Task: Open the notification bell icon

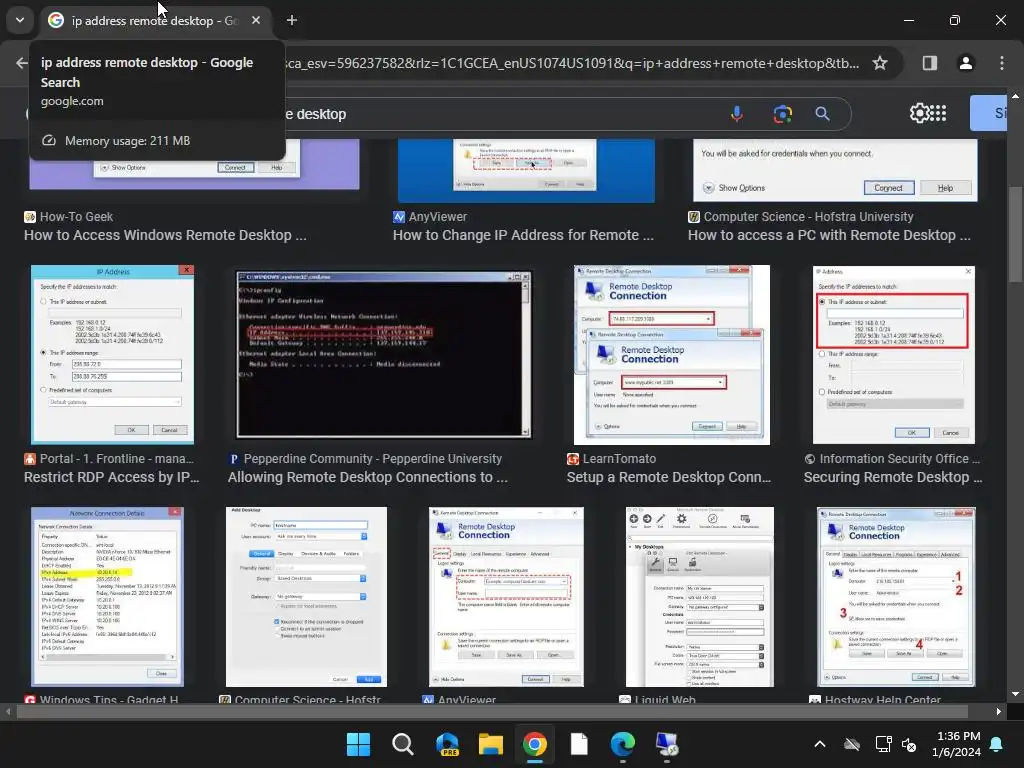Action: tap(997, 744)
